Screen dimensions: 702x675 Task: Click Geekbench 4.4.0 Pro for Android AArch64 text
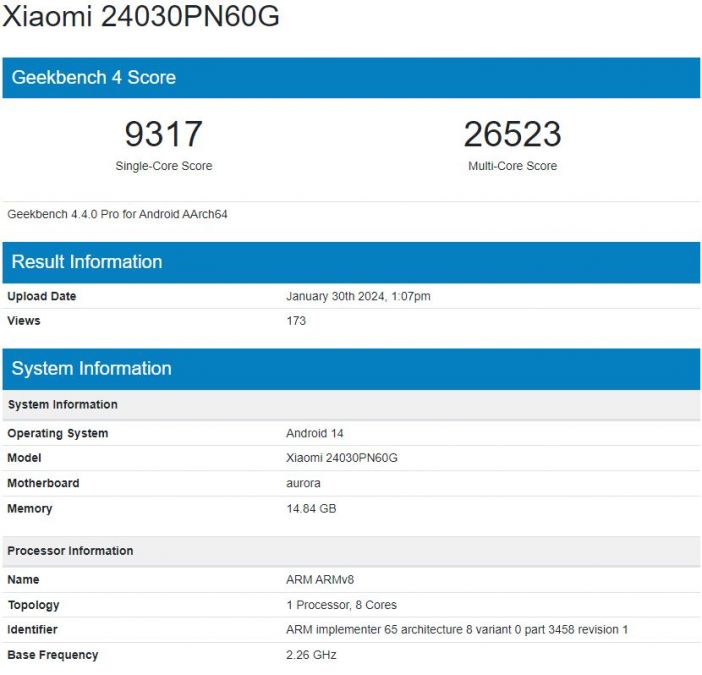(117, 214)
